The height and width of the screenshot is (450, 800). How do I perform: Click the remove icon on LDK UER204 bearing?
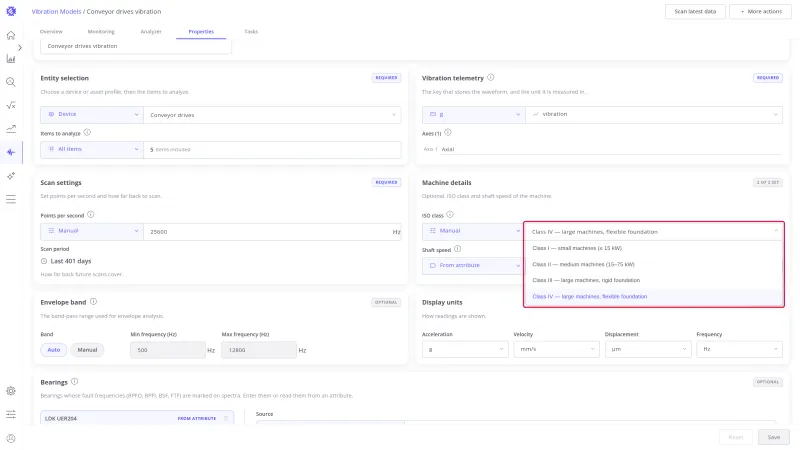[x=226, y=418]
